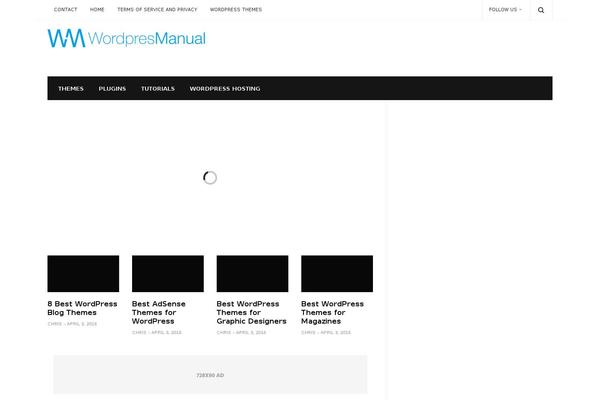
Task: Select Tutorials in main navigation
Action: (x=158, y=88)
